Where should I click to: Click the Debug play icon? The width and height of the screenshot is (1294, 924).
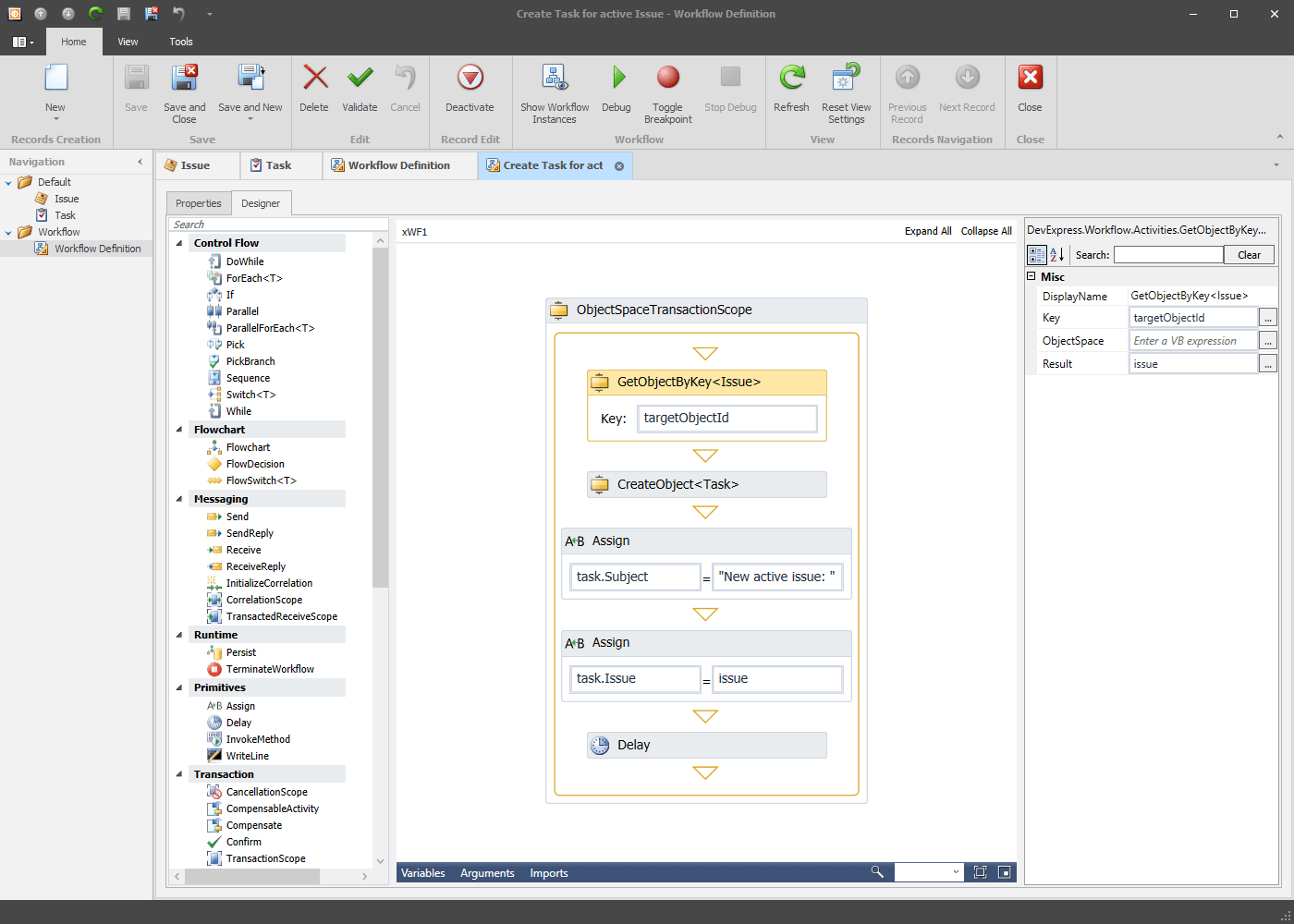coord(616,79)
